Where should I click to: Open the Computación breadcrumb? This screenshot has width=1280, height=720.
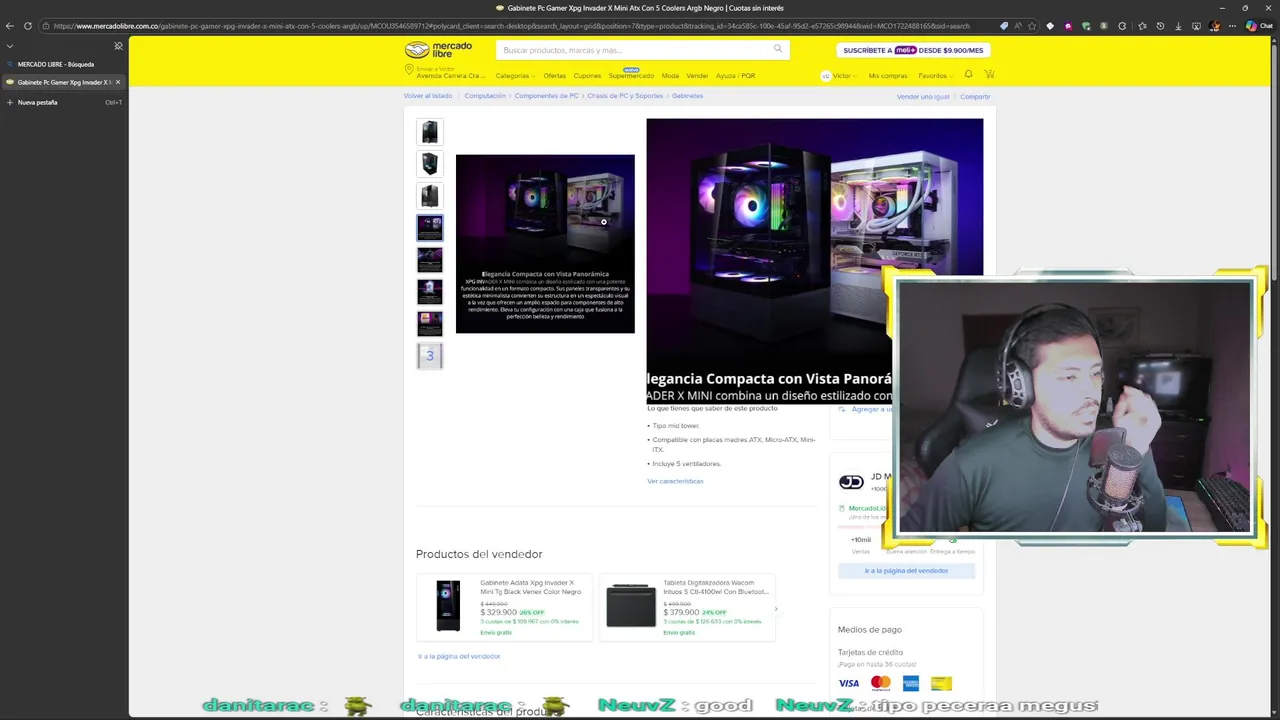coord(485,96)
